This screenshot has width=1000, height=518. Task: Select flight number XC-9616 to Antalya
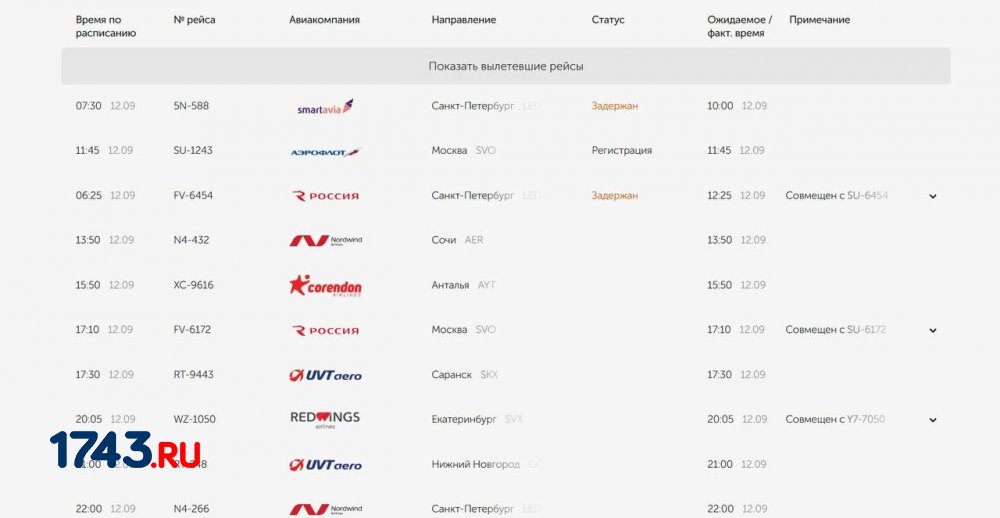click(193, 285)
